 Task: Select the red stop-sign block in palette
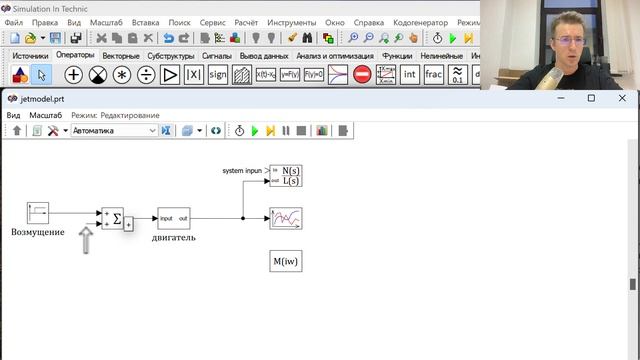pos(362,75)
